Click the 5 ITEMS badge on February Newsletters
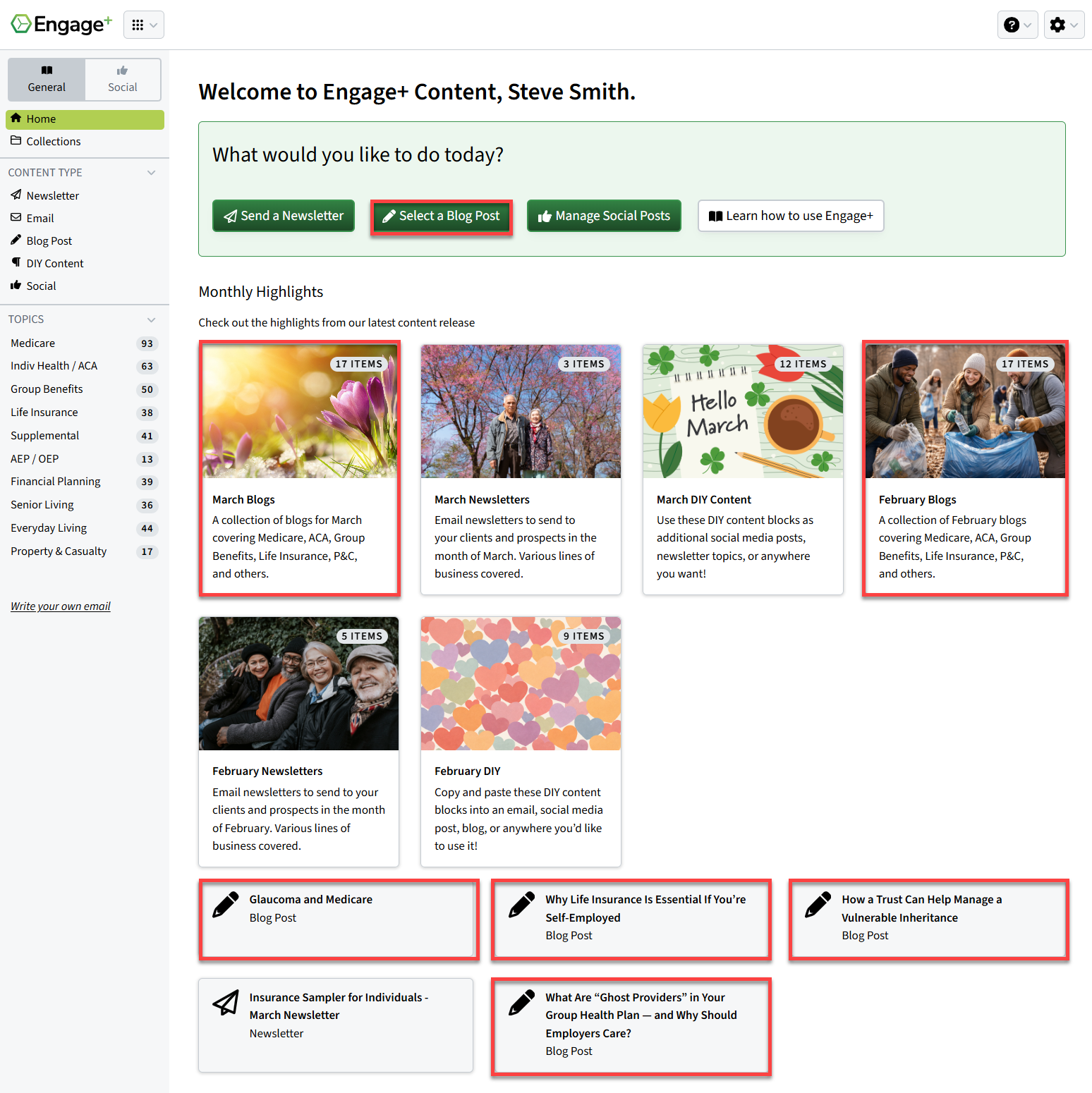The height and width of the screenshot is (1093, 1092). tap(362, 636)
